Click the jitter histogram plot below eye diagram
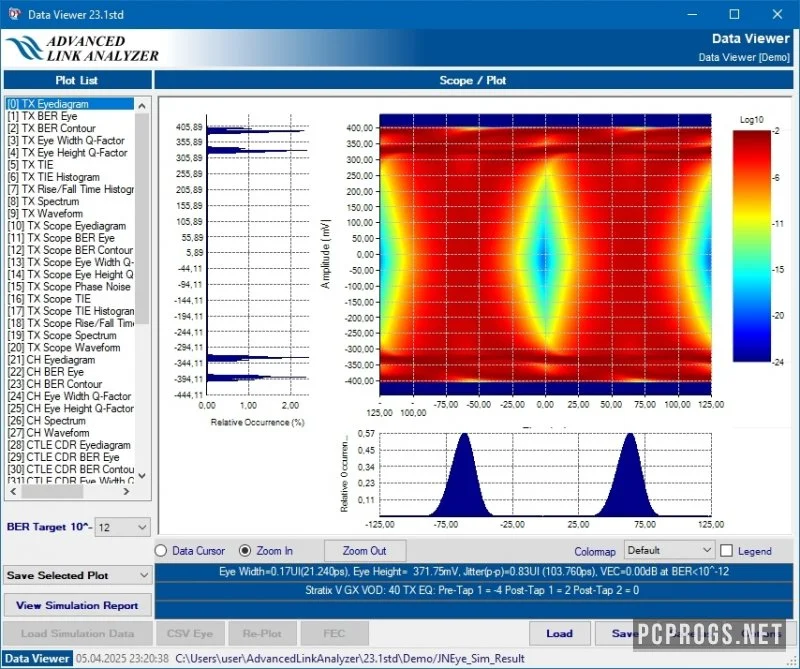 545,475
